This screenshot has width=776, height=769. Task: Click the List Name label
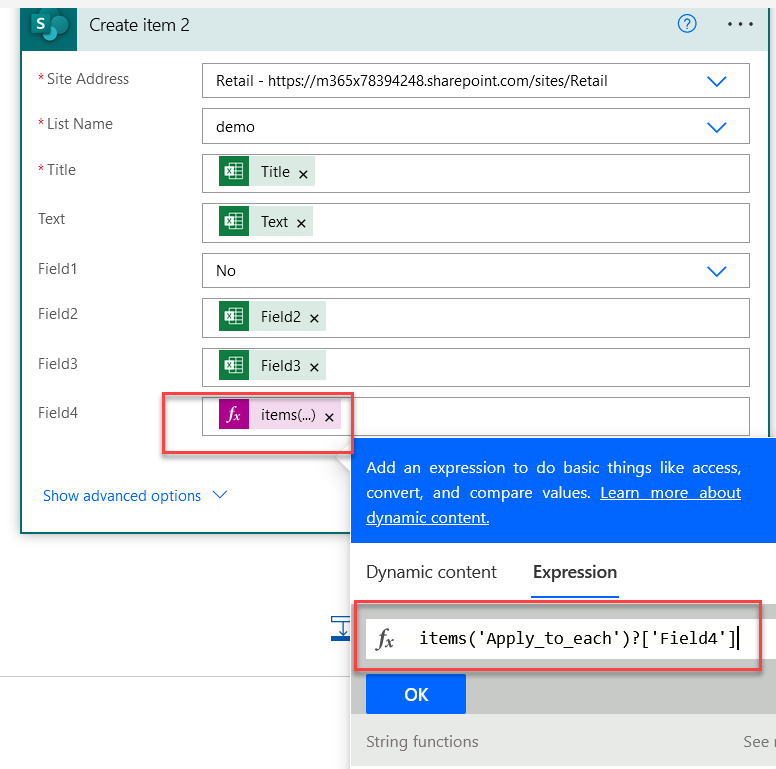[80, 124]
